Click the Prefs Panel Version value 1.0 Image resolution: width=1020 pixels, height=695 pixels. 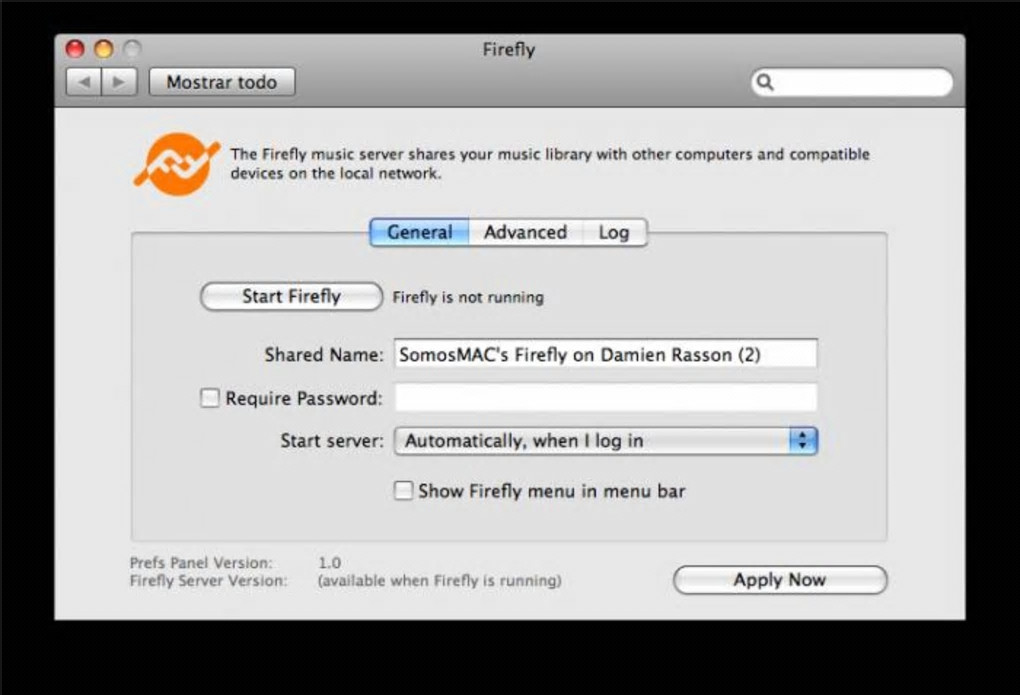[330, 562]
